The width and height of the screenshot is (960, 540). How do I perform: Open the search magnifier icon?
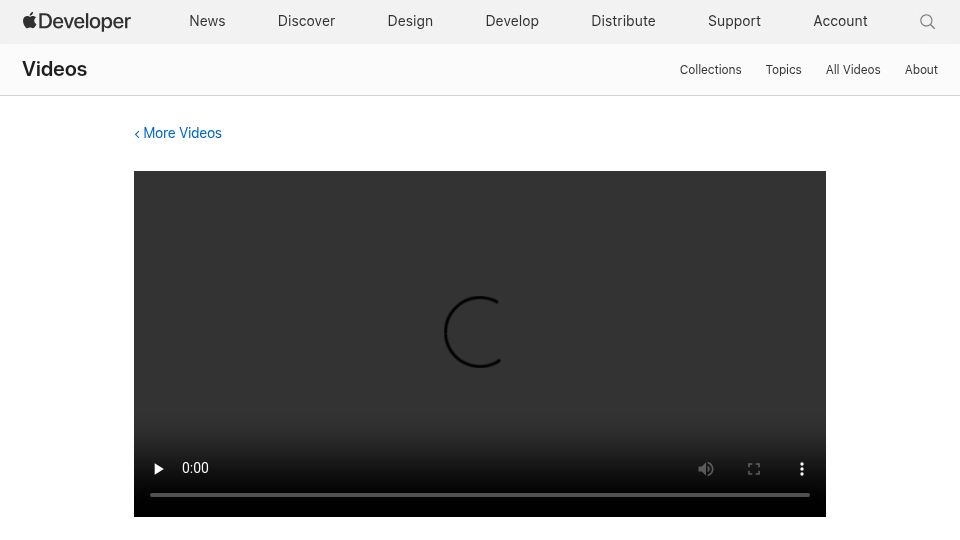point(927,21)
